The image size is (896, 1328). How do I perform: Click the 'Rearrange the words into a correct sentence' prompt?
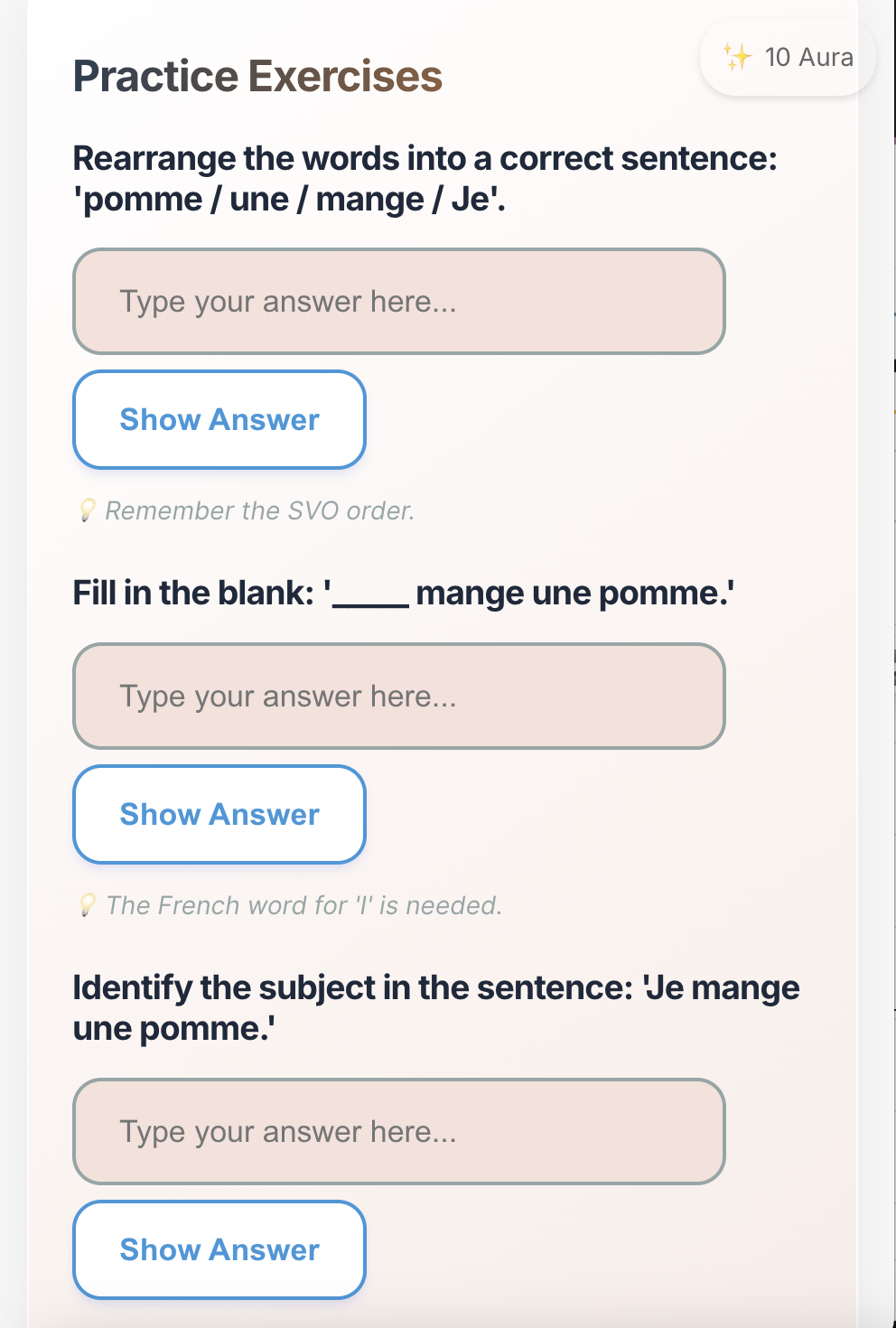click(425, 159)
